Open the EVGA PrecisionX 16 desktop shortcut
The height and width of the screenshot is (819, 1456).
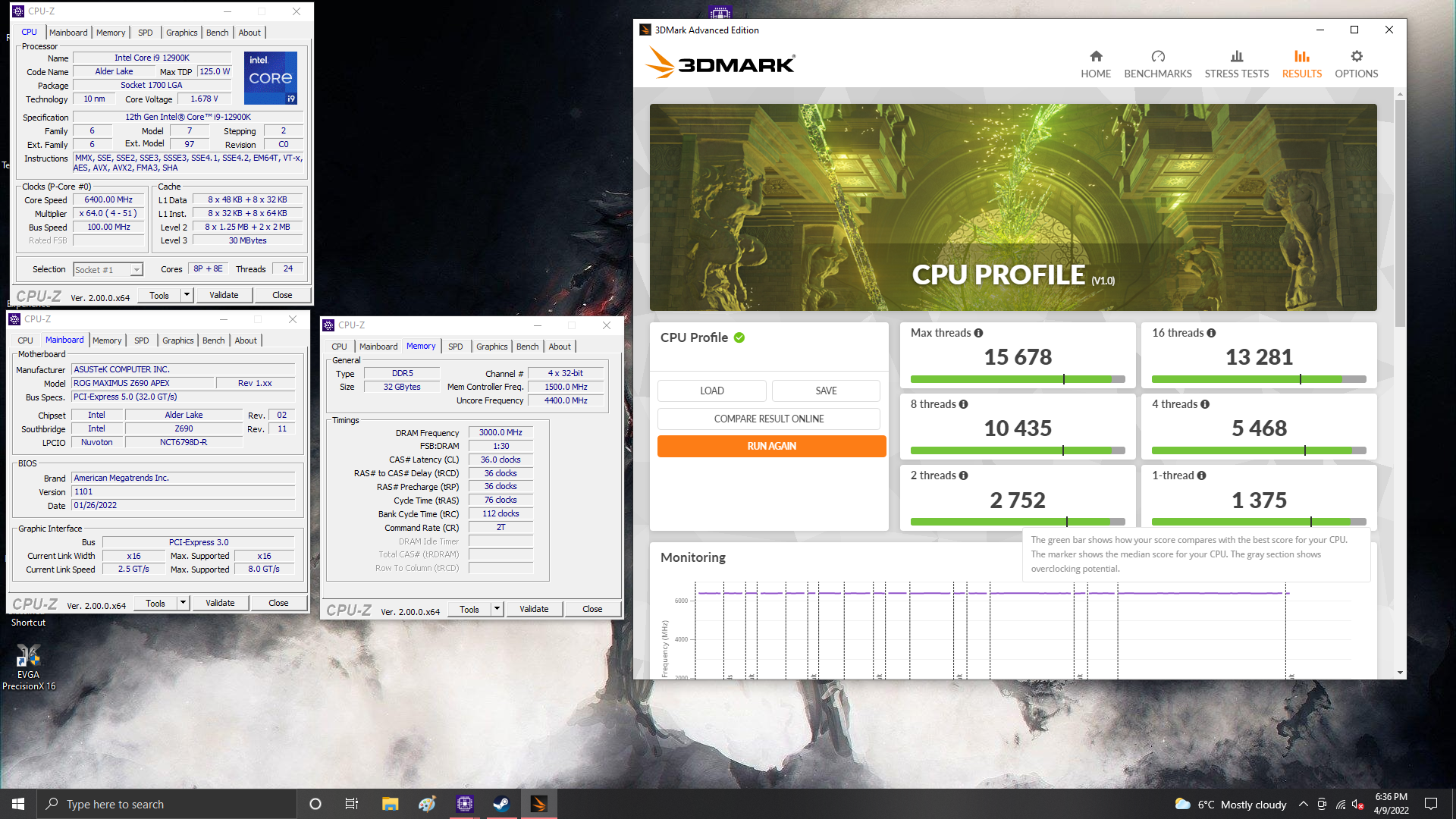point(29,667)
